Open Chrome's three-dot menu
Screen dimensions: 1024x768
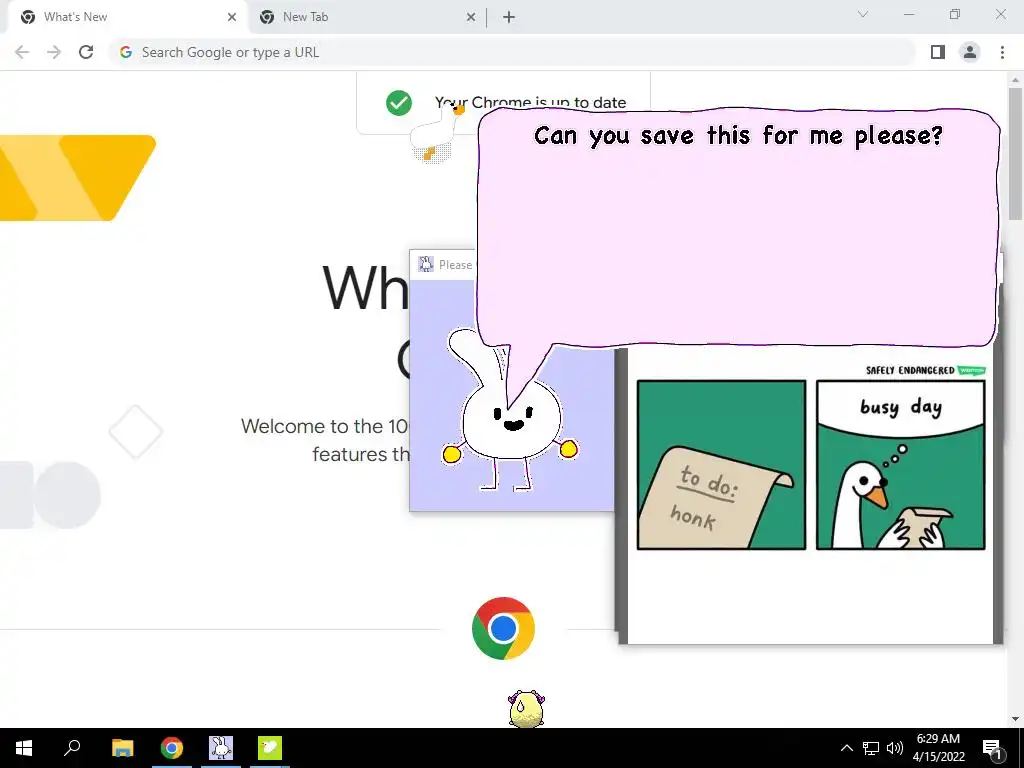pos(1002,52)
